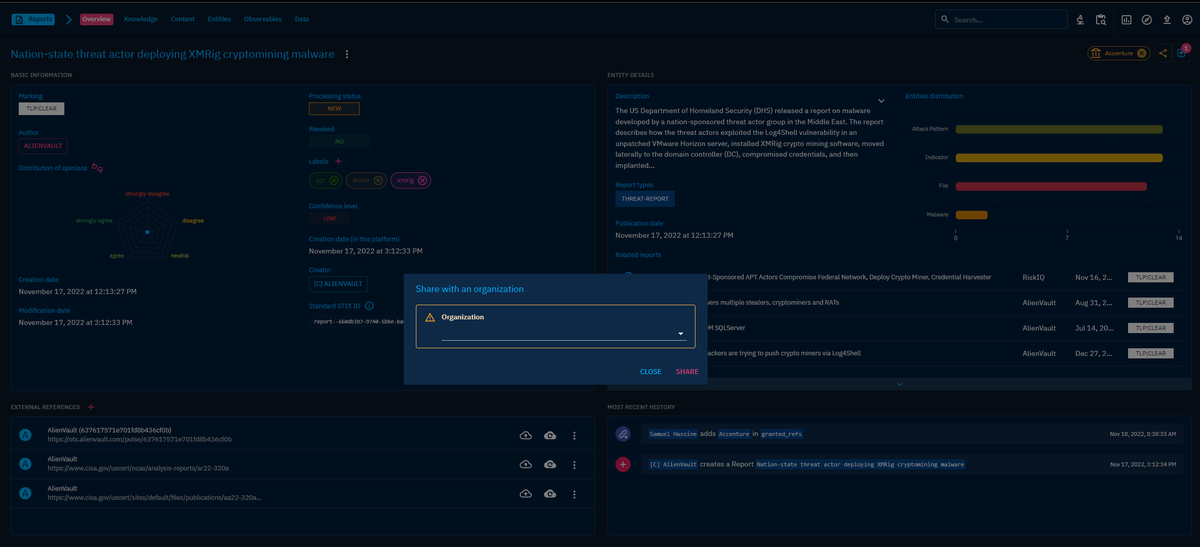The height and width of the screenshot is (547, 1200).
Task: Click the cloud refresh icon for otx.alienvault.com reference
Action: (x=549, y=436)
